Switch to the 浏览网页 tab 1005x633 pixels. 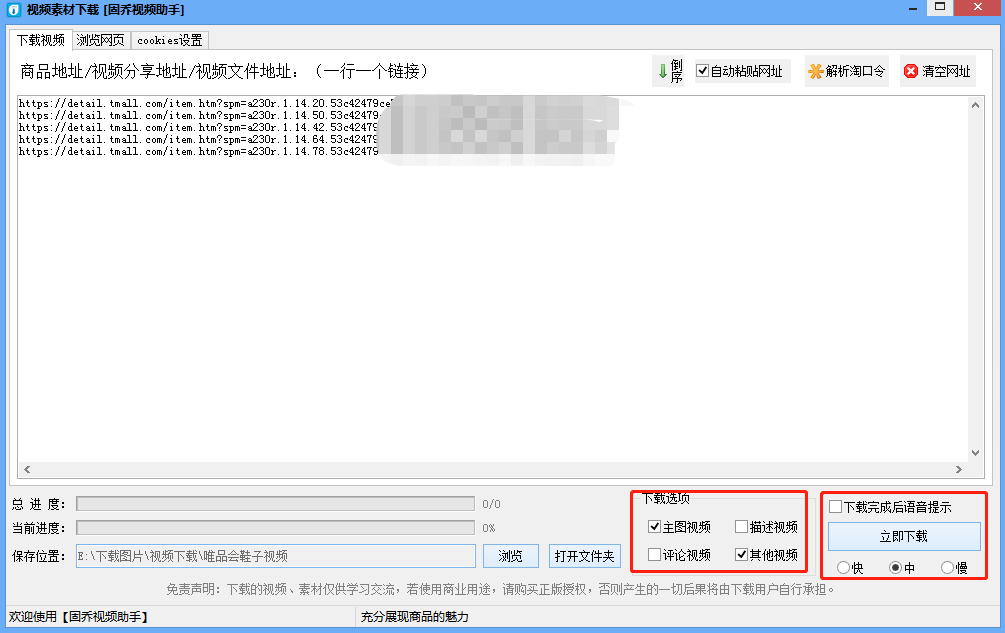click(x=100, y=40)
